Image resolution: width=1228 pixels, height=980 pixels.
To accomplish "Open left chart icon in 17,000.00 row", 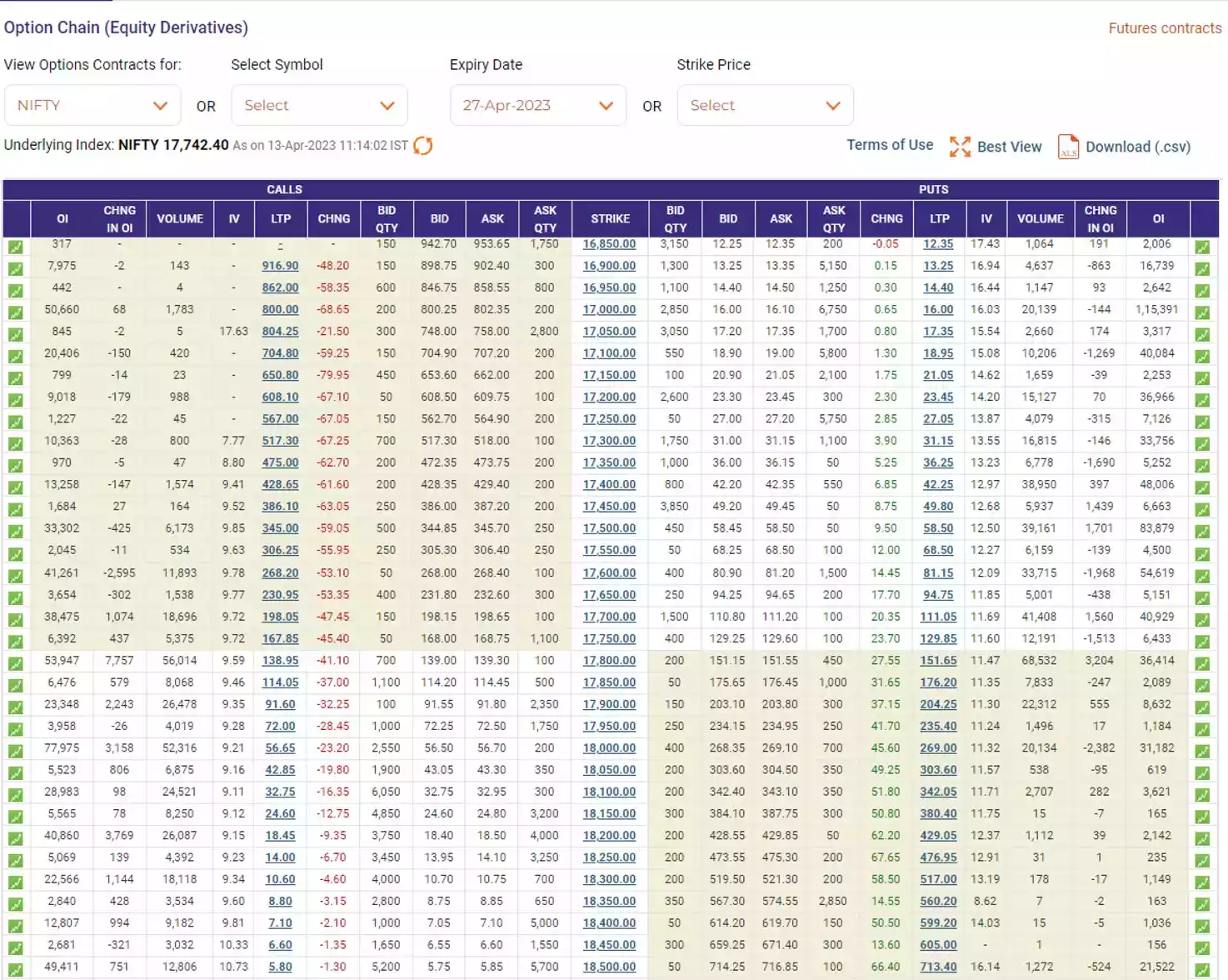I will click(x=16, y=312).
